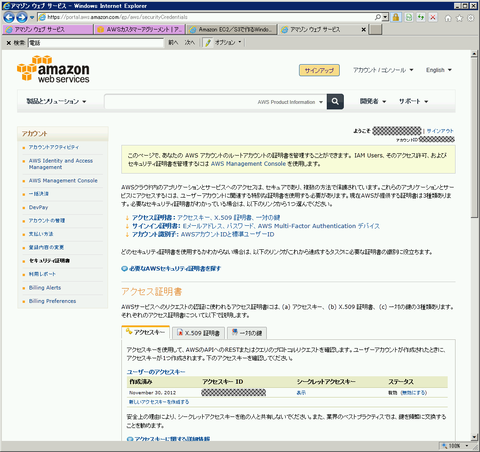Click the site search magnifier button
Image resolution: width=480 pixels, height=452 pixels.
[x=335, y=101]
